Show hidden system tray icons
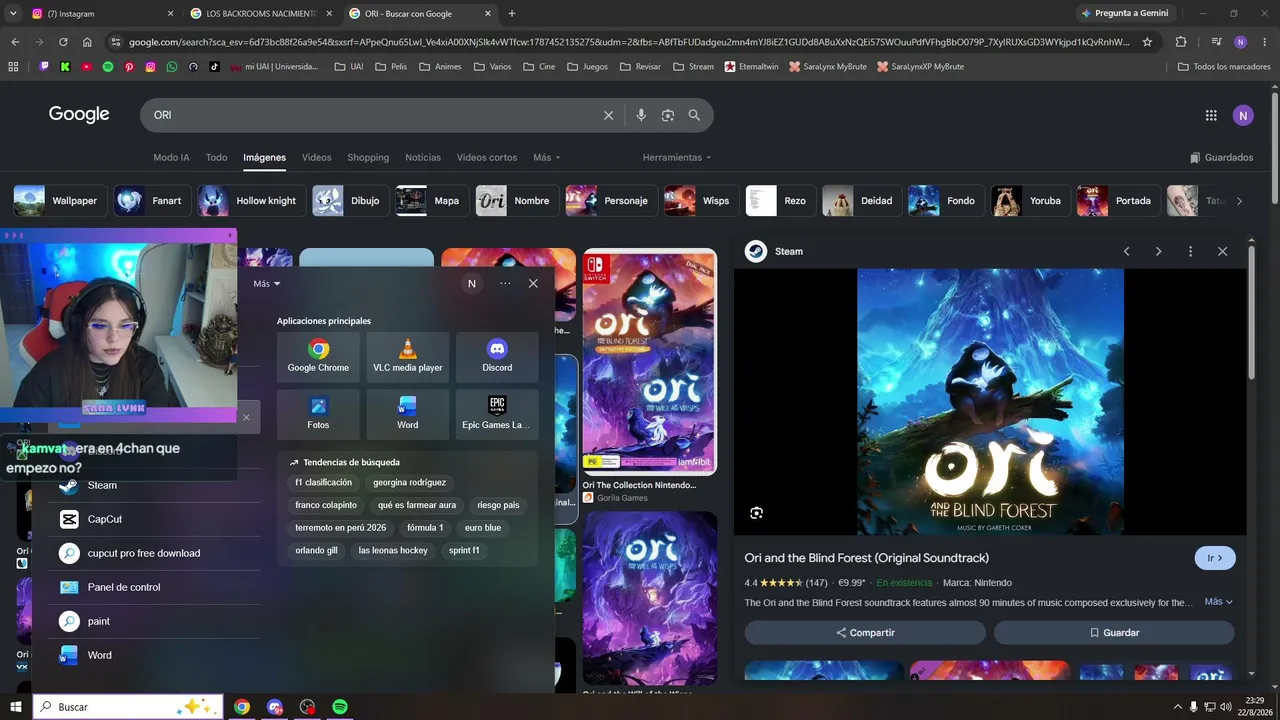 pos(1177,707)
